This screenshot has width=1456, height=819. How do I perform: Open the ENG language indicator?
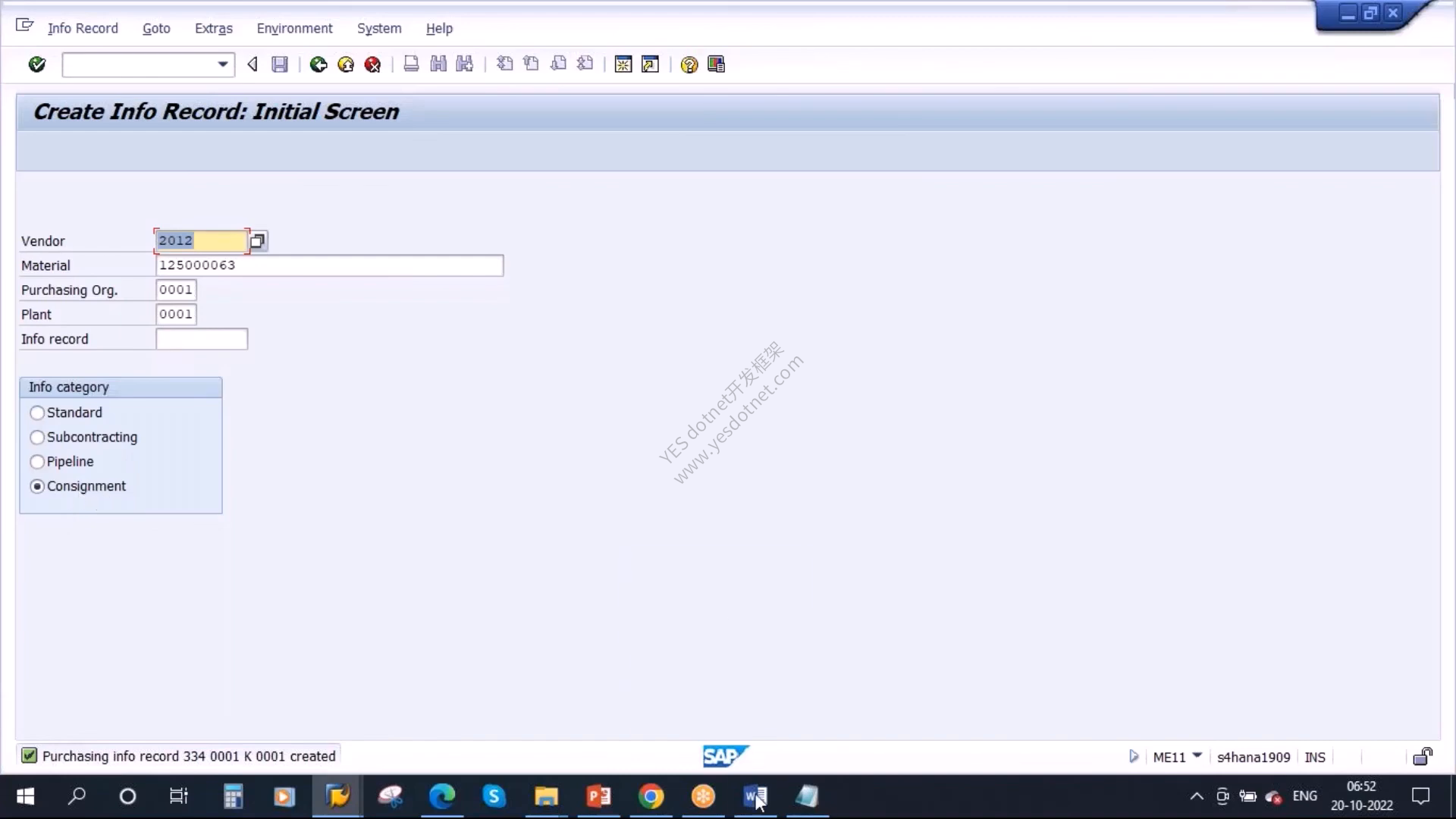[x=1304, y=795]
